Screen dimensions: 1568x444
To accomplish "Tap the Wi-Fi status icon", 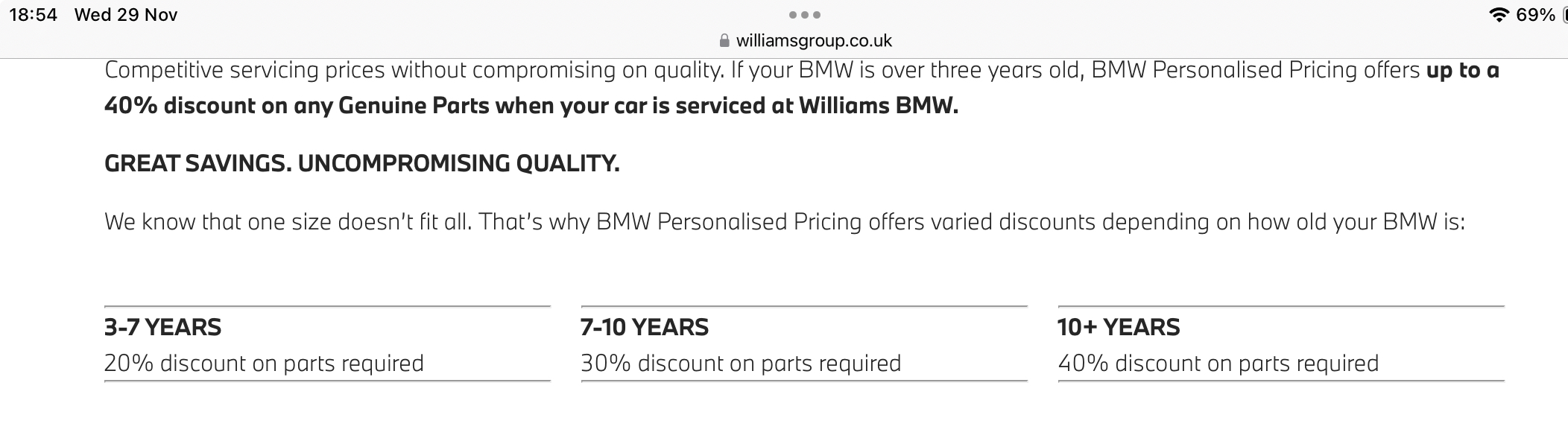I will [x=1497, y=15].
